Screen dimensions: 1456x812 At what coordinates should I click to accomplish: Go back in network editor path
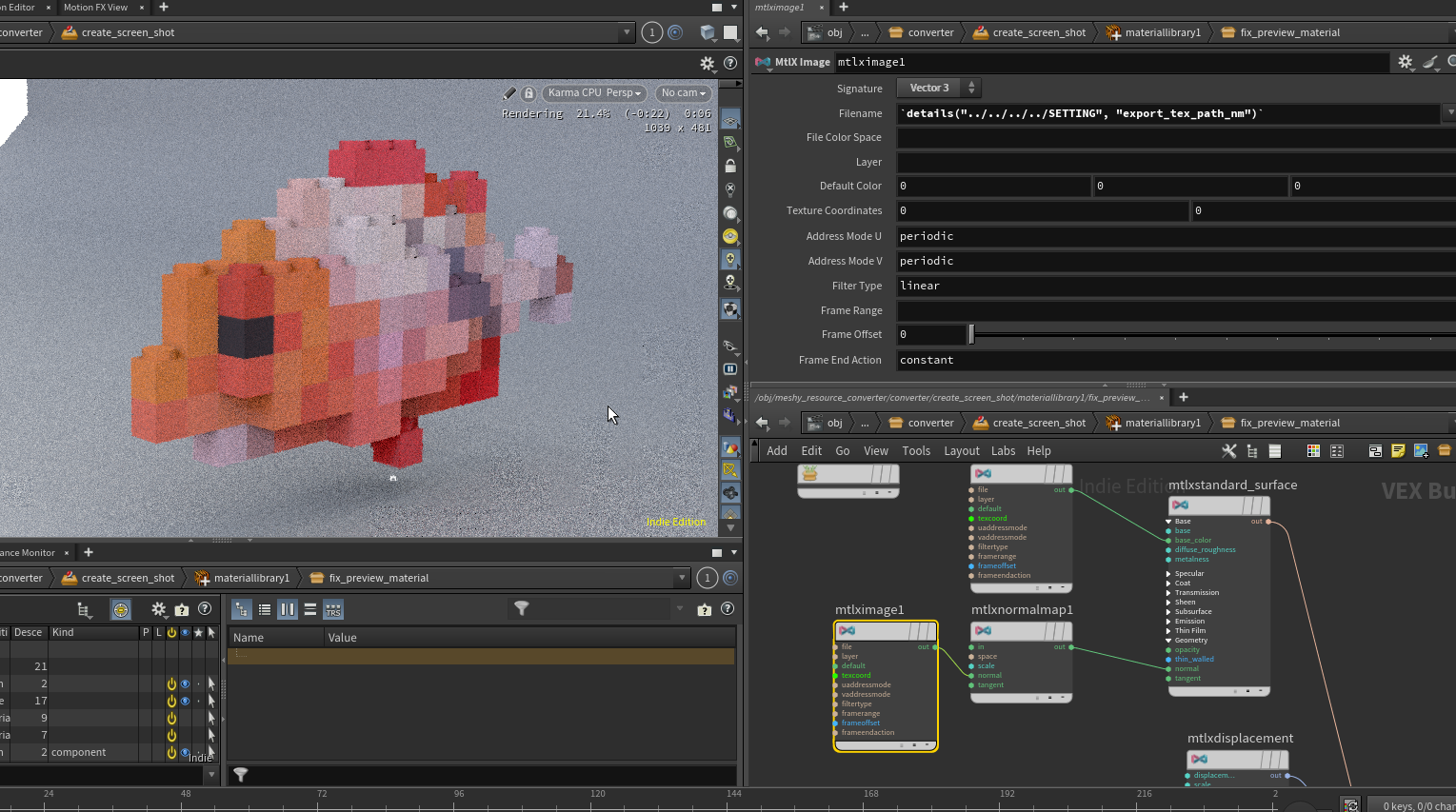[762, 423]
